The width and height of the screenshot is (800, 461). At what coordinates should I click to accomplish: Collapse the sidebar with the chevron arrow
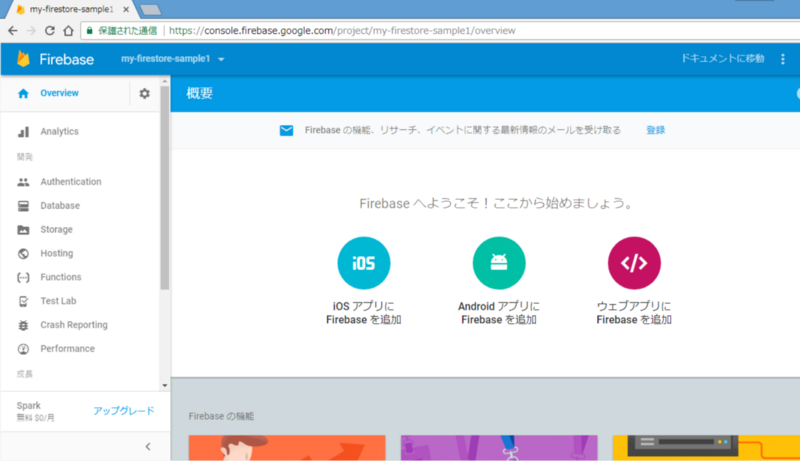148,447
